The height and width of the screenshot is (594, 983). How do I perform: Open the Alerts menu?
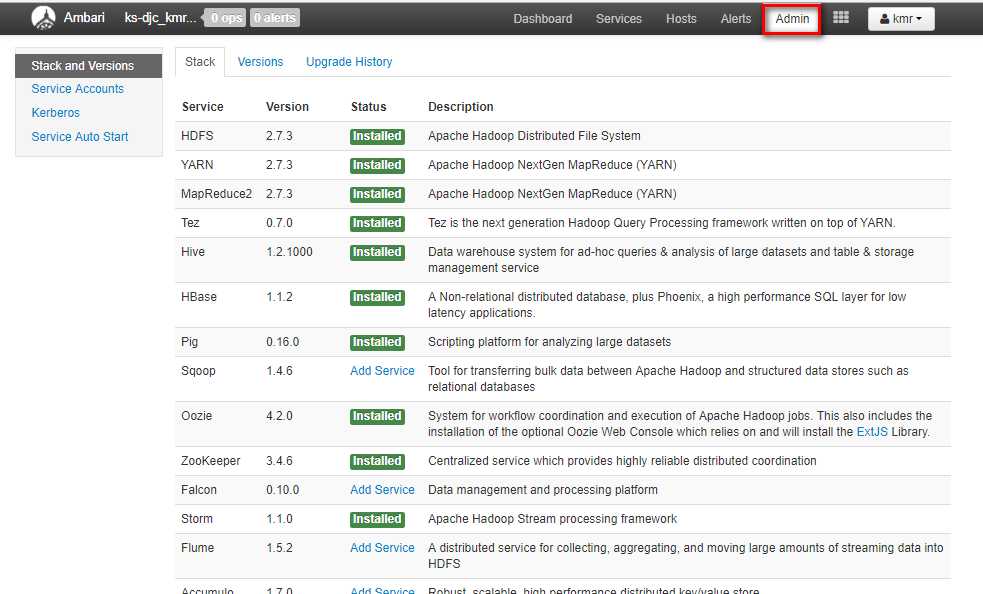point(735,19)
